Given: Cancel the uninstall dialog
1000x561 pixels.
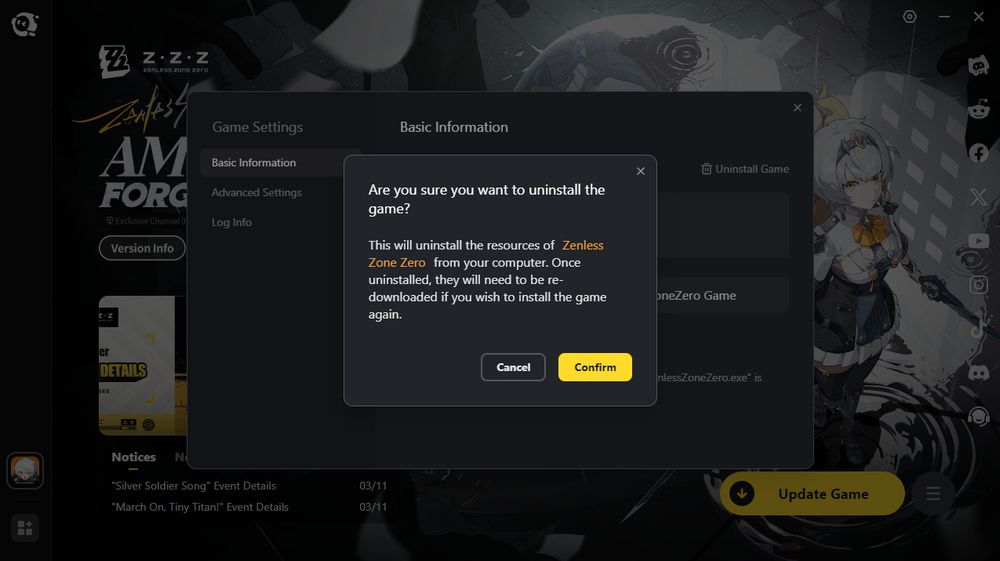Looking at the screenshot, I should coord(513,367).
